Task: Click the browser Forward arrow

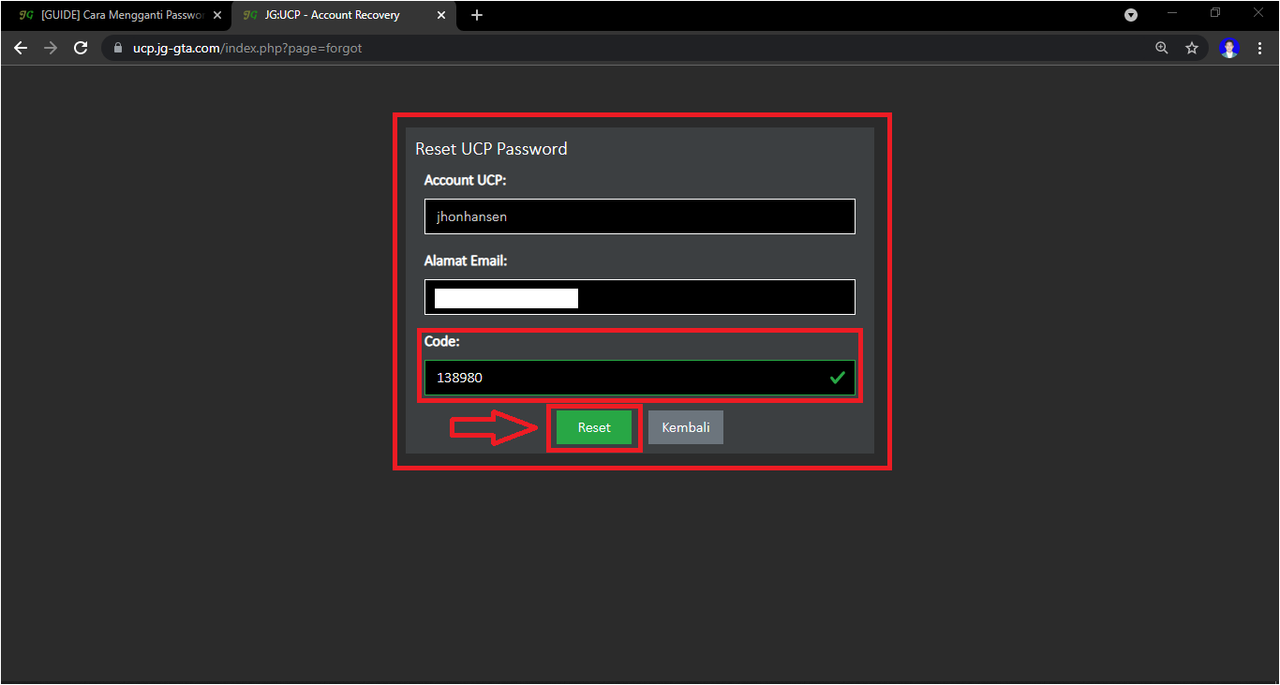Action: [51, 48]
